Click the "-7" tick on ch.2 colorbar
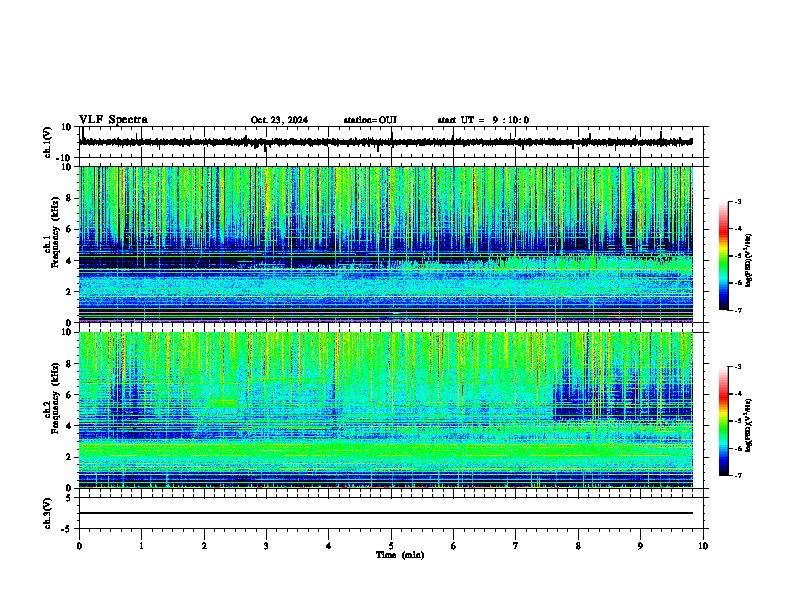The image size is (792, 612). [738, 475]
